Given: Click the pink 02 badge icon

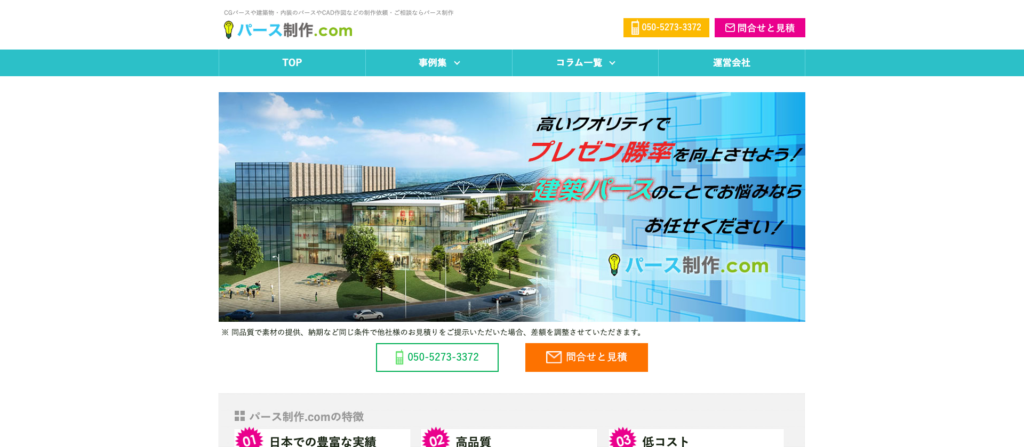Looking at the screenshot, I should coord(436,438).
